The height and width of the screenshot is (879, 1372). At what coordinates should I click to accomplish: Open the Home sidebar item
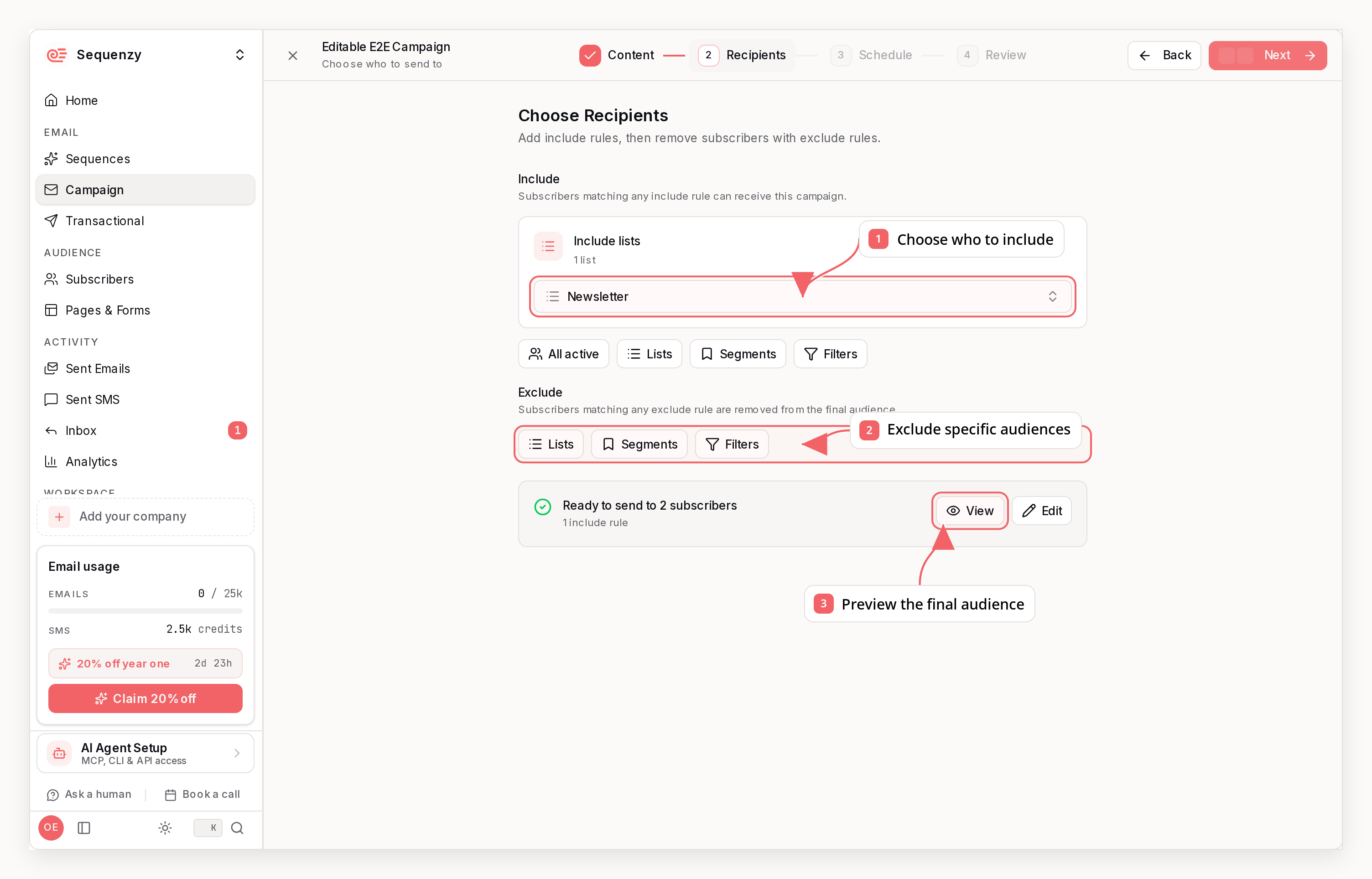tap(145, 100)
